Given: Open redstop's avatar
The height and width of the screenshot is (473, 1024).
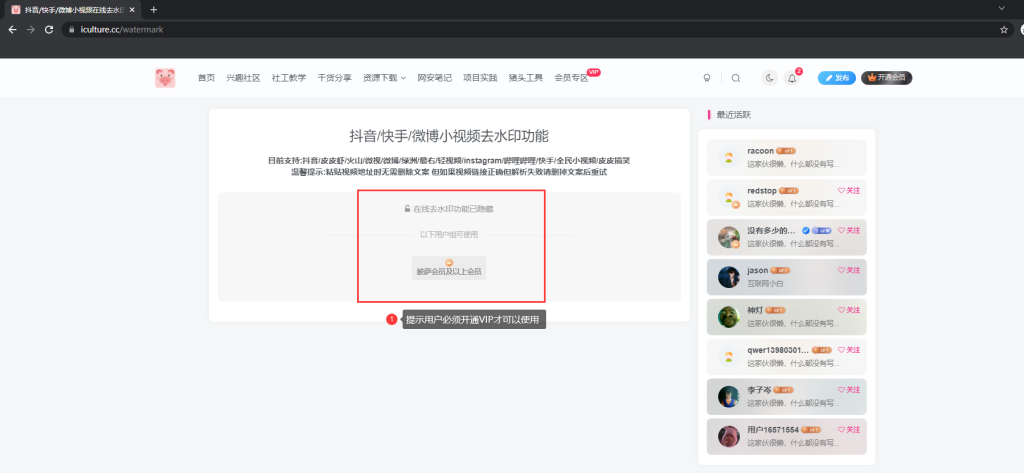Looking at the screenshot, I should coord(729,197).
